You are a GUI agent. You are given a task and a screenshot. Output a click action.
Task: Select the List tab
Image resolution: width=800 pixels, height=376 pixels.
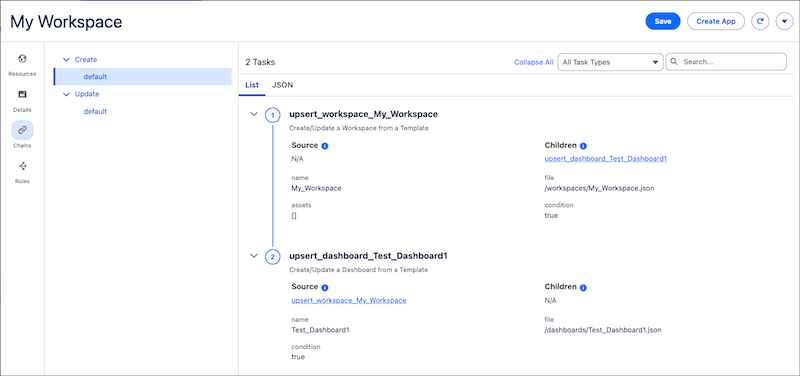tap(252, 85)
